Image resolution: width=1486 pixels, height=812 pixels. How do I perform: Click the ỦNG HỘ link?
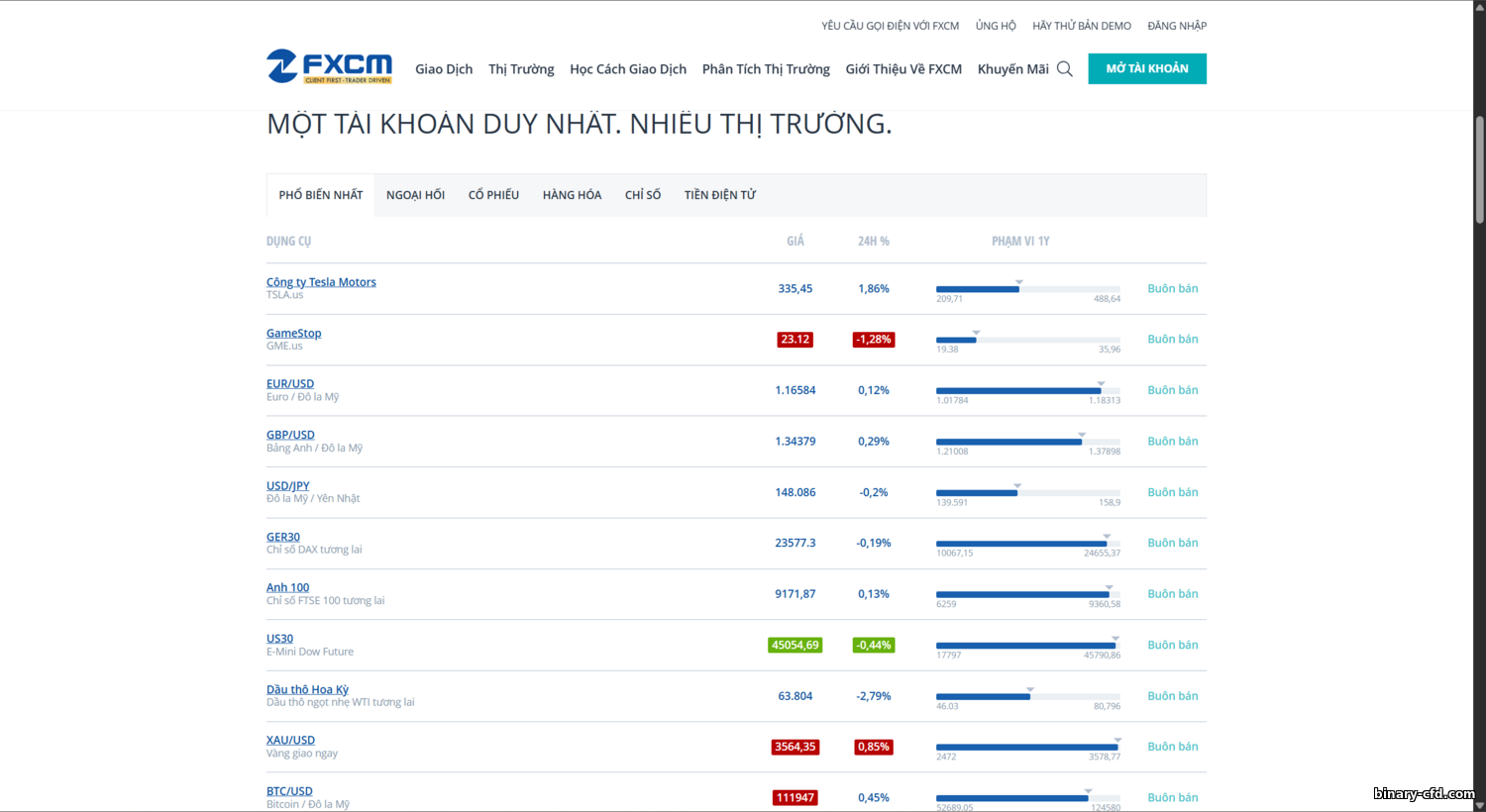[x=996, y=26]
